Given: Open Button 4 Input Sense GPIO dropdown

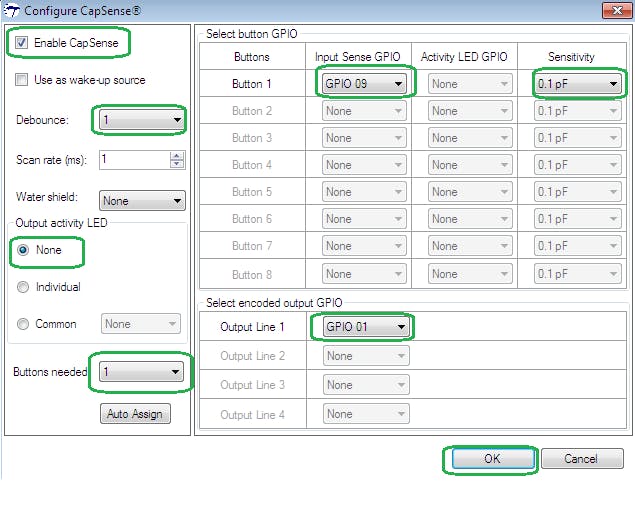Looking at the screenshot, I should (x=364, y=165).
